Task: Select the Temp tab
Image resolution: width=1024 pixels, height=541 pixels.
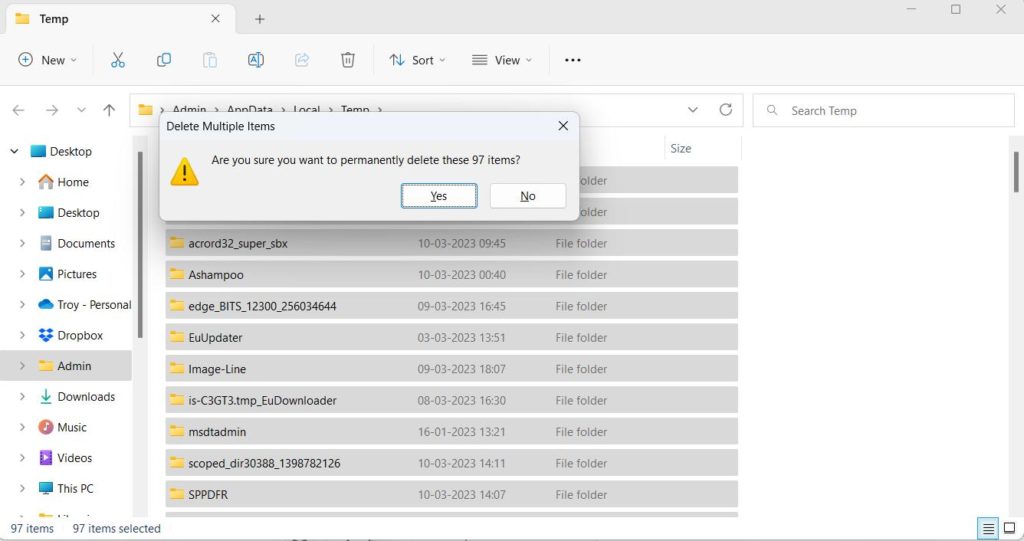Action: [x=110, y=19]
